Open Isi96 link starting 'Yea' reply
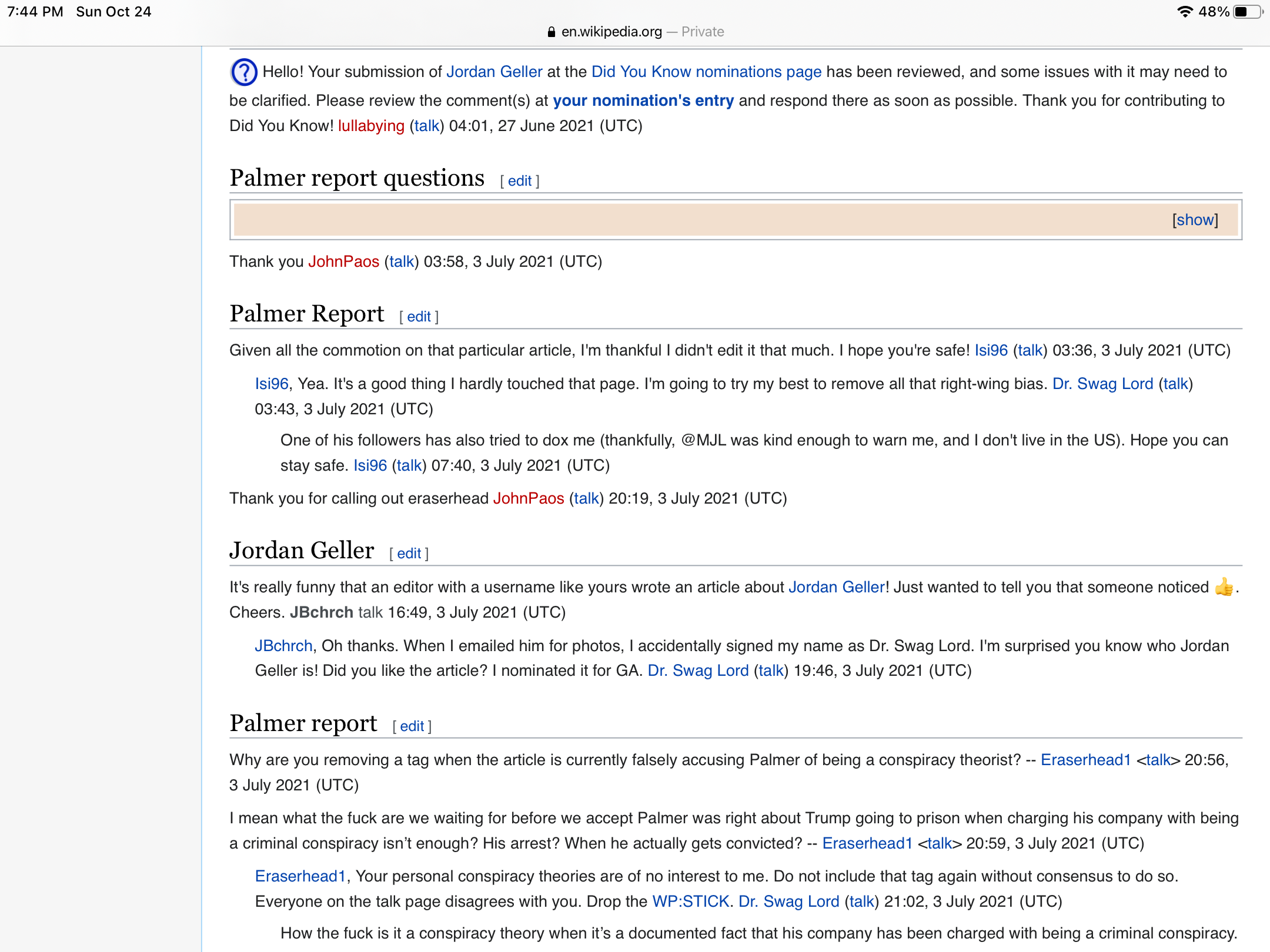 pos(272,384)
